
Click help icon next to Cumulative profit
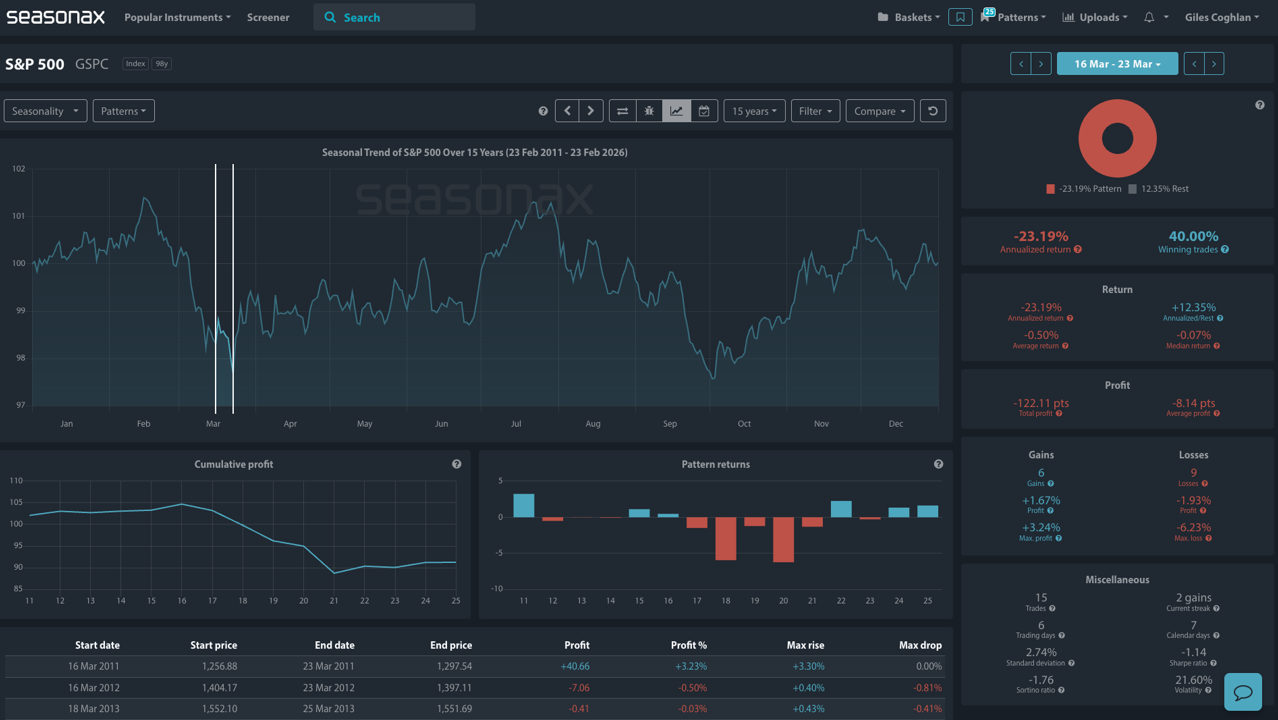click(x=456, y=464)
